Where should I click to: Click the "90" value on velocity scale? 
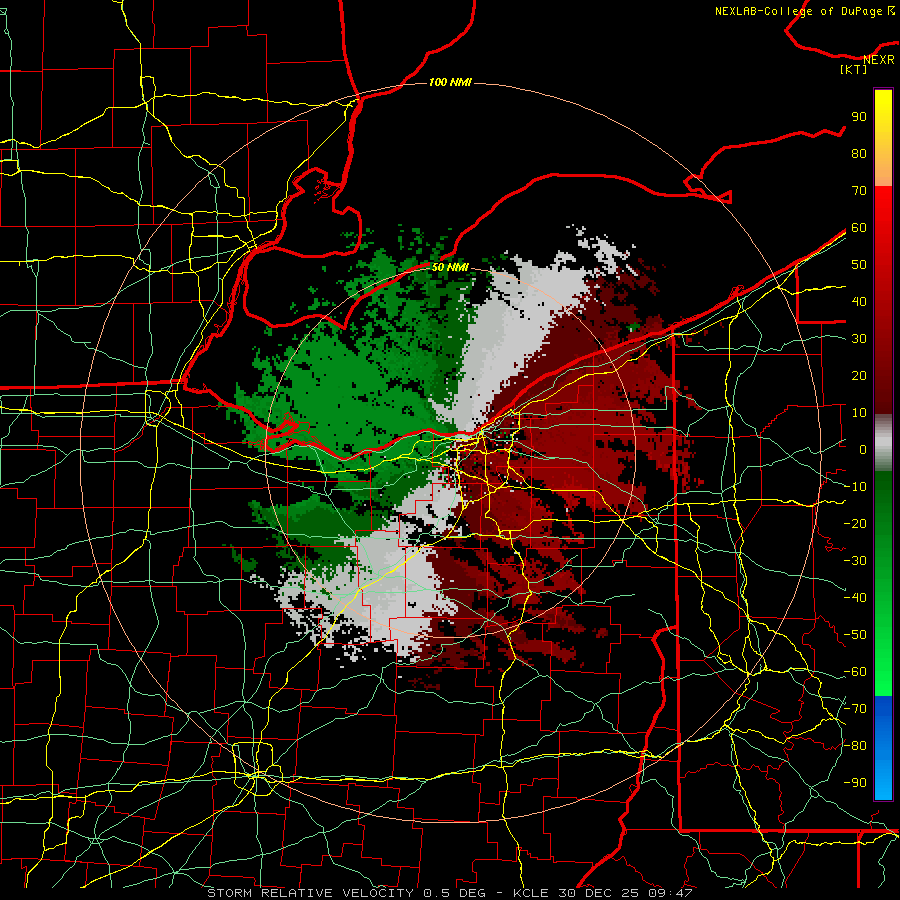pos(859,117)
